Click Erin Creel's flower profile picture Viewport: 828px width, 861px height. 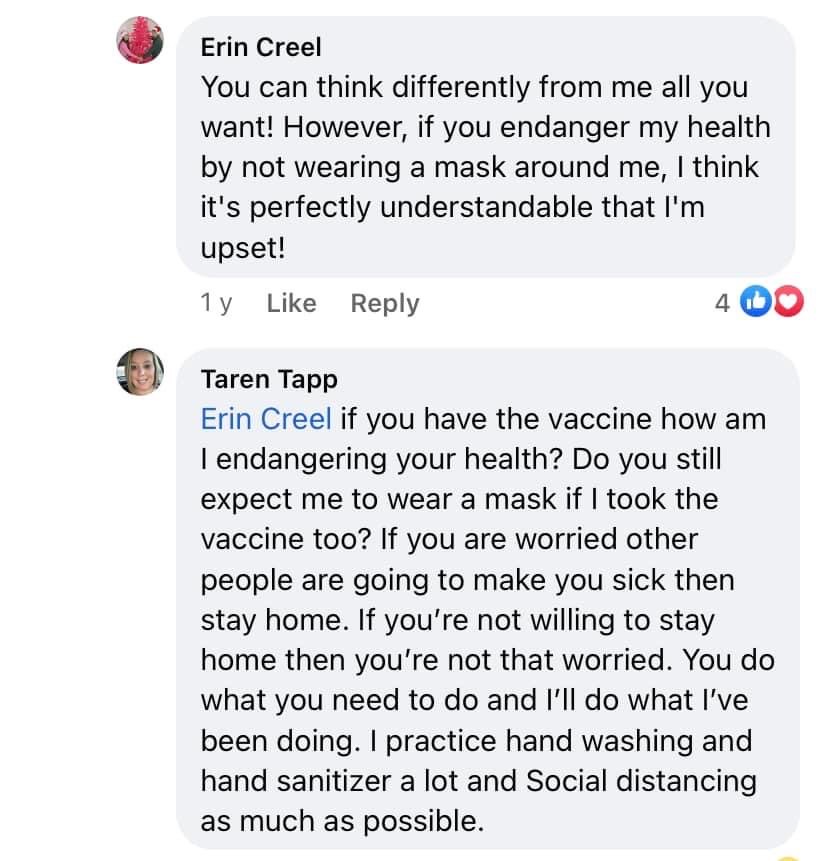(x=140, y=42)
